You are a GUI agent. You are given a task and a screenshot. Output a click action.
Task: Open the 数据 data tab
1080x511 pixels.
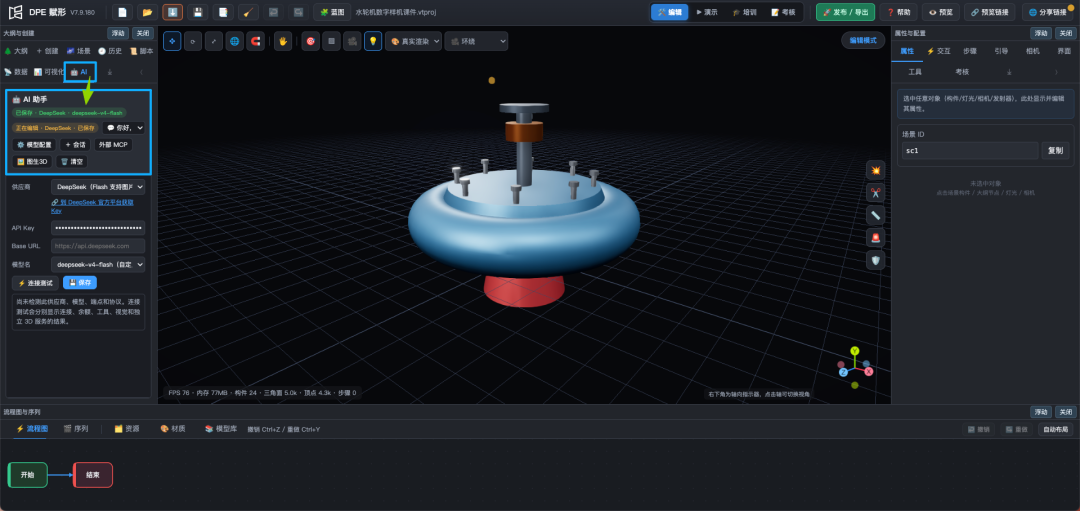coord(16,72)
